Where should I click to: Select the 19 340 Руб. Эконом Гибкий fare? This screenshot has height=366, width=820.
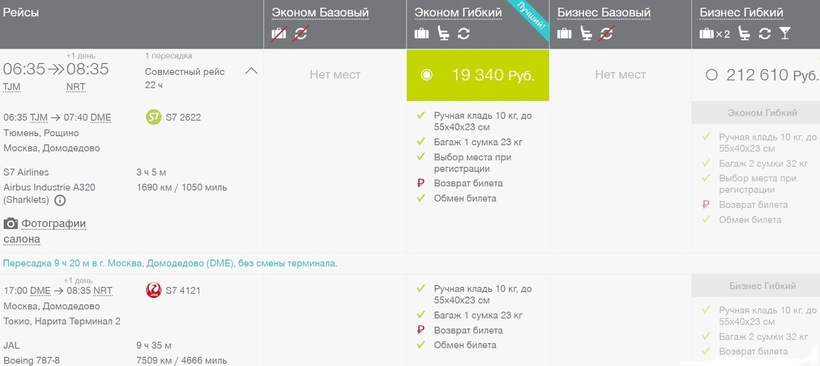(x=478, y=75)
